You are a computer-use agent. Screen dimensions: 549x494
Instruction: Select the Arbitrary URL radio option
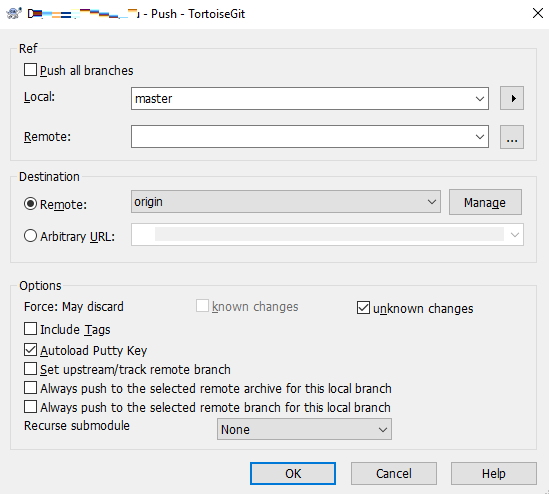tap(30, 236)
